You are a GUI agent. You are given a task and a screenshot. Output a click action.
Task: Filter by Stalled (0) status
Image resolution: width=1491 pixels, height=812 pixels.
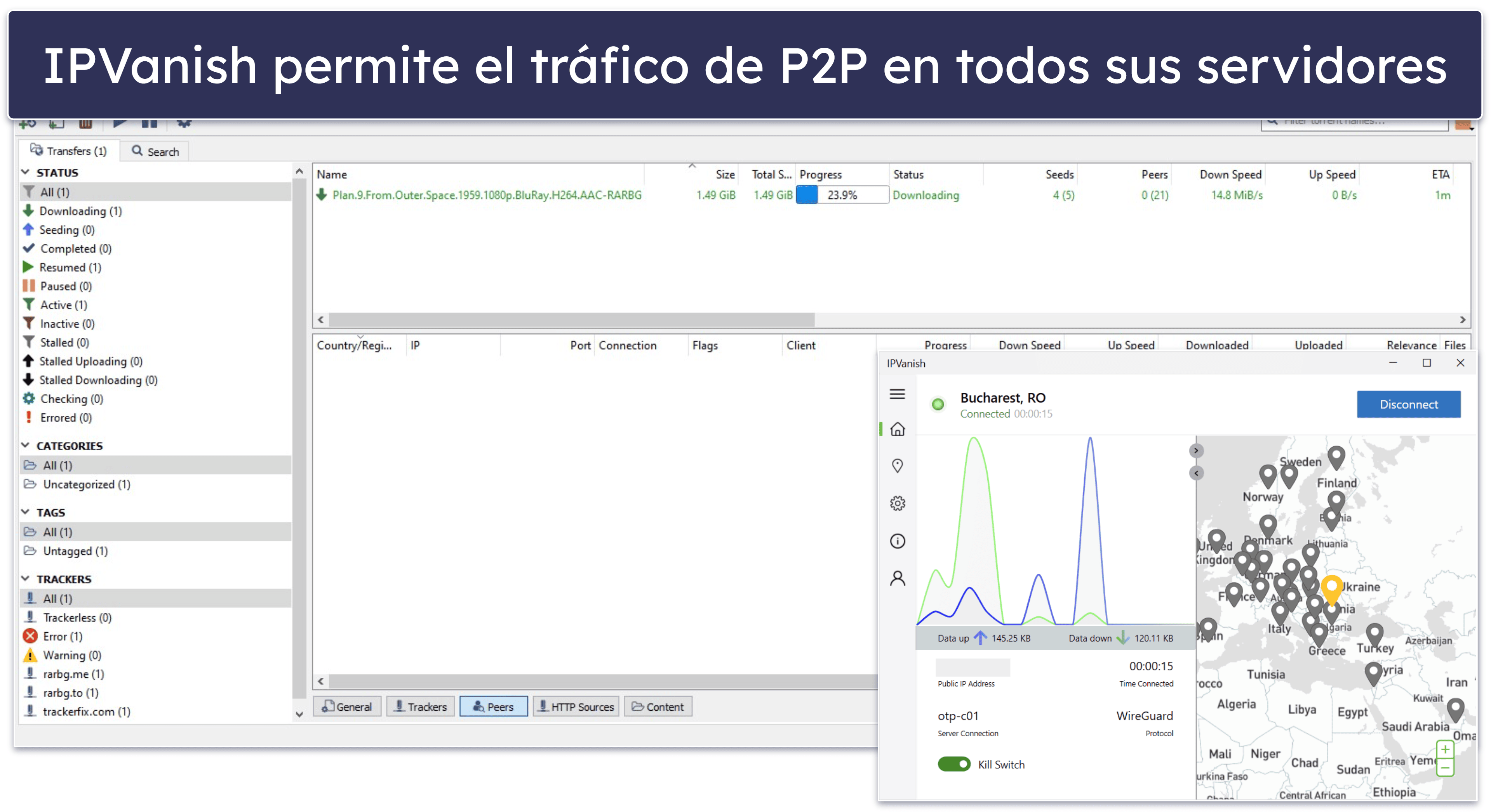pos(155,342)
